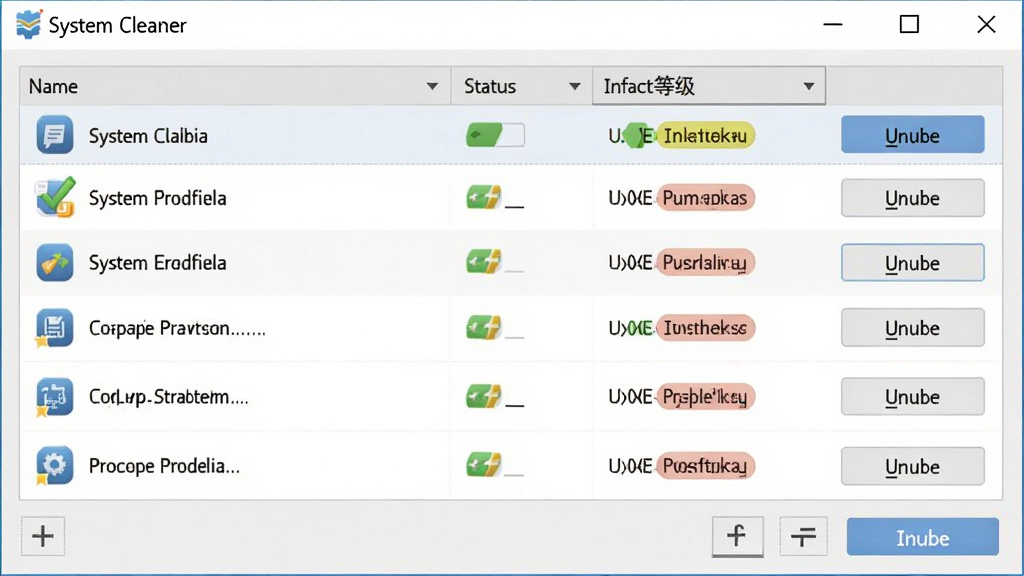Toggle the Corpape Pravtson status switch

click(495, 328)
